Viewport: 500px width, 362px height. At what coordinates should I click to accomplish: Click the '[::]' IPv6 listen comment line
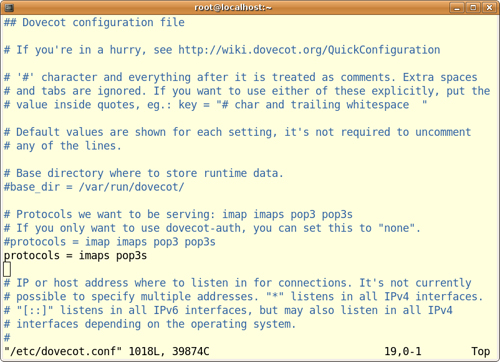tap(228, 310)
